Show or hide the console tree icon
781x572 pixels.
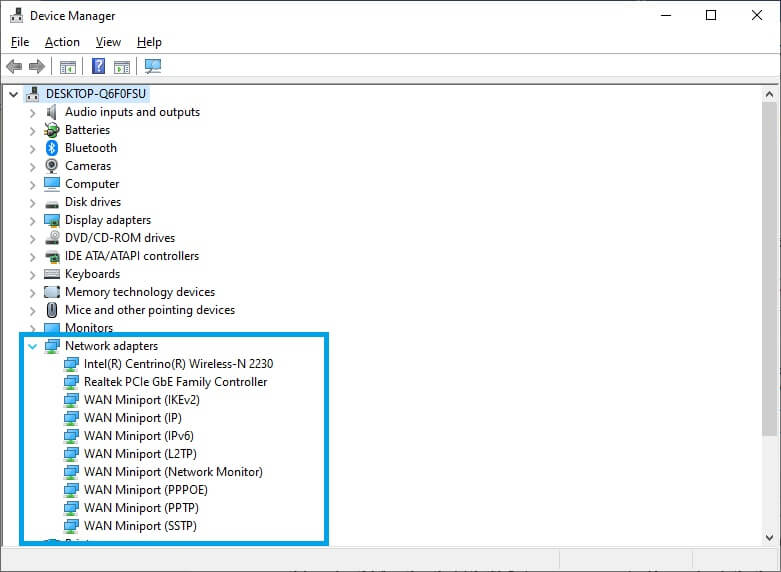coord(67,66)
